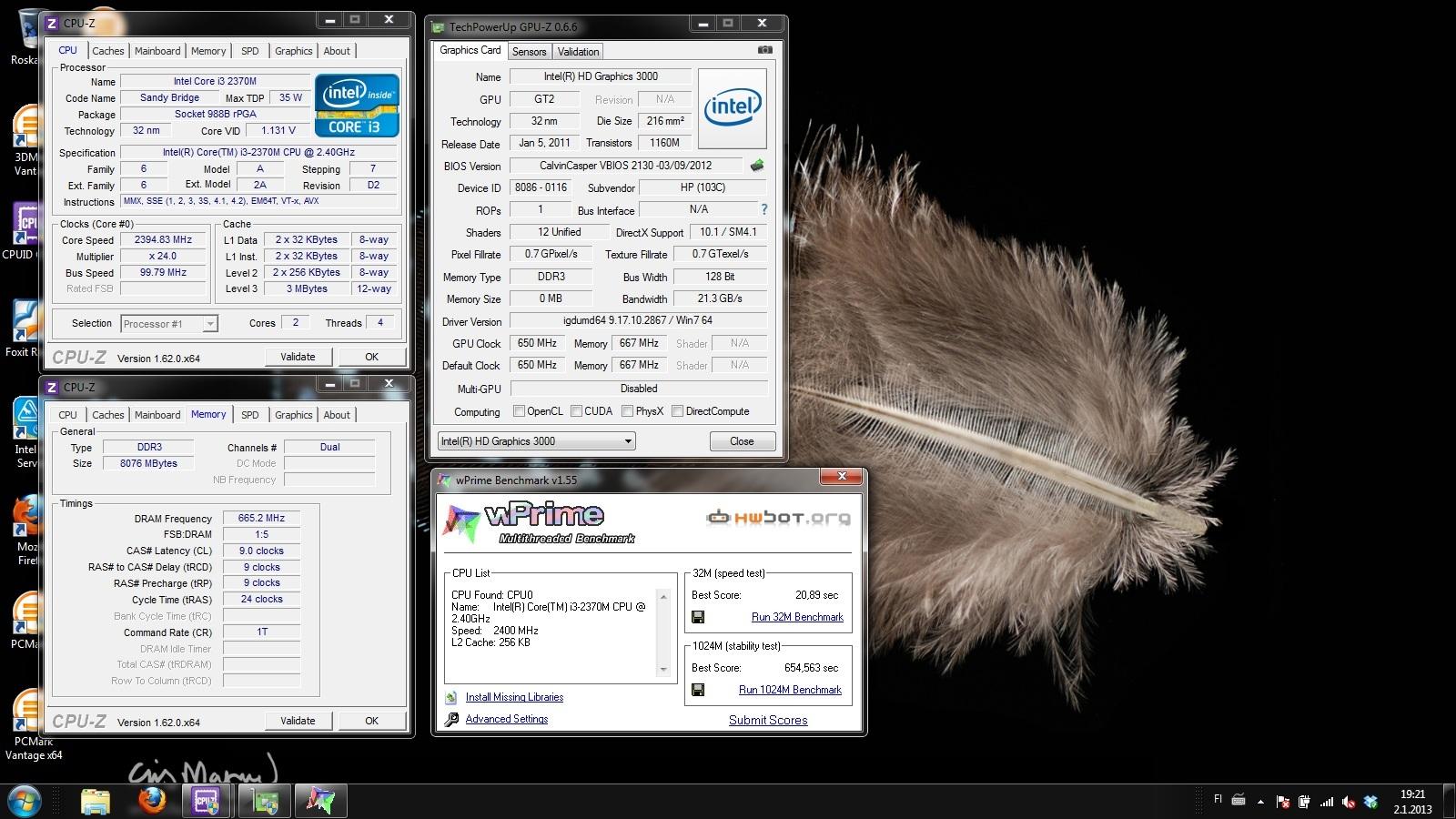1456x819 pixels.
Task: Open Mainboard tab in top CPU-Z window
Action: (157, 51)
